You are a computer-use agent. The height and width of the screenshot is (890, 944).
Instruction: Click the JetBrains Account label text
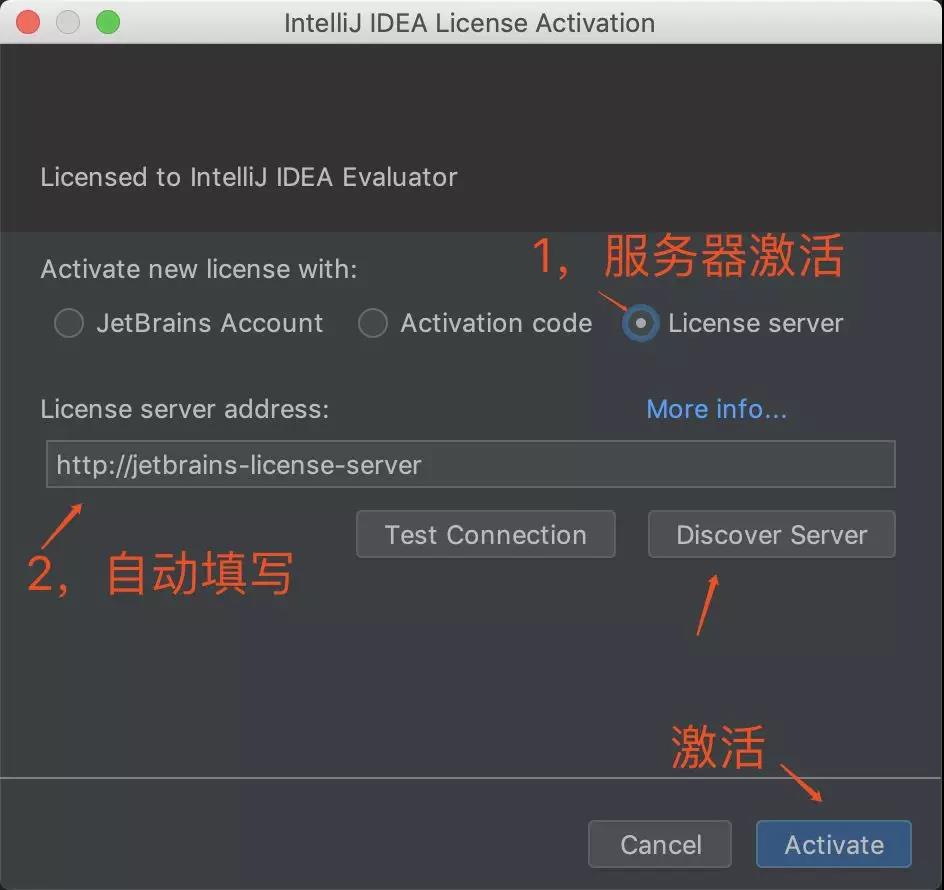coord(210,323)
